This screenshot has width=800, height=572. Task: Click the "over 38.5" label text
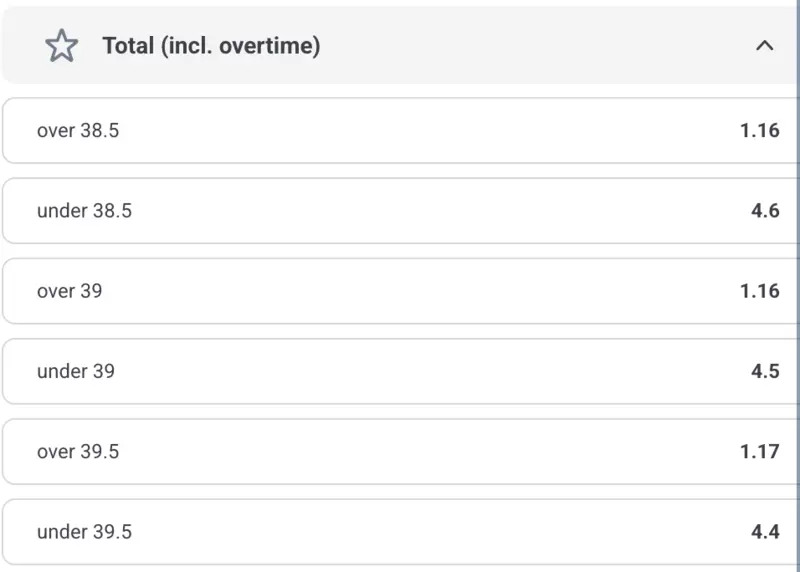(x=78, y=130)
